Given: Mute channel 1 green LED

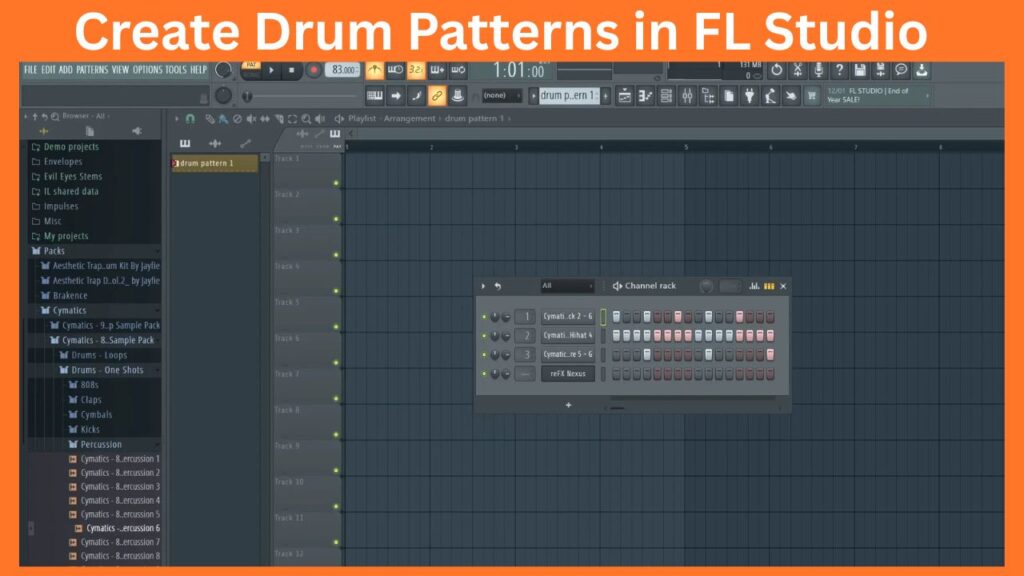Looking at the screenshot, I should pos(484,317).
